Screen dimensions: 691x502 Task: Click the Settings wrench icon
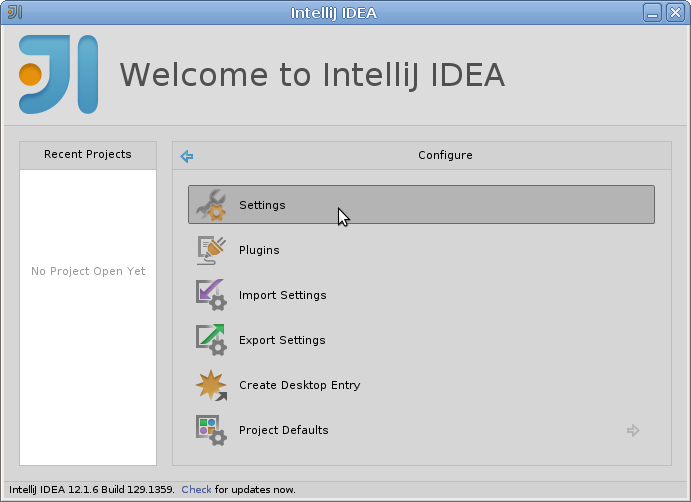[x=211, y=205]
